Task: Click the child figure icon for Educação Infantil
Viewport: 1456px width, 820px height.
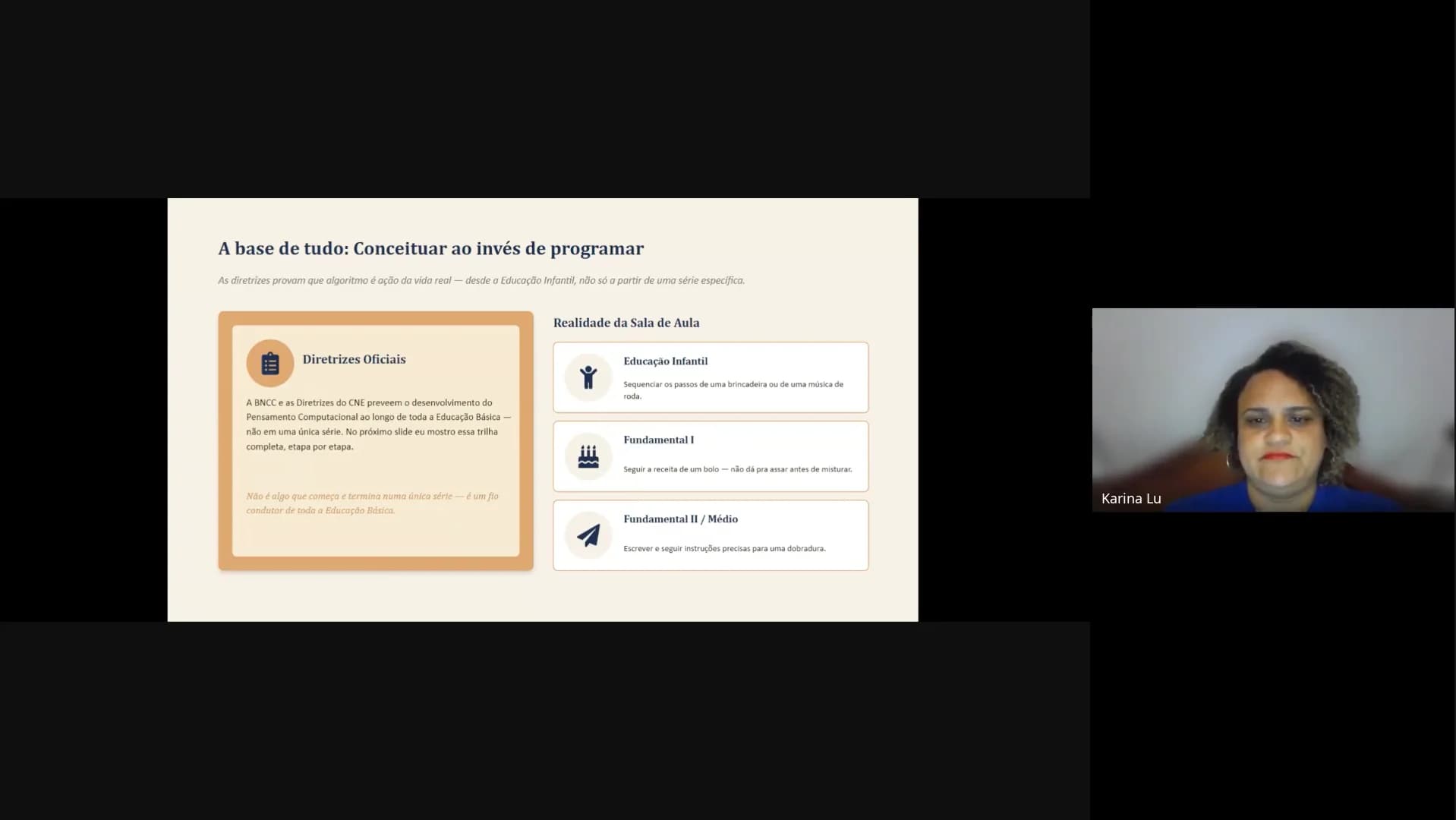Action: (588, 377)
